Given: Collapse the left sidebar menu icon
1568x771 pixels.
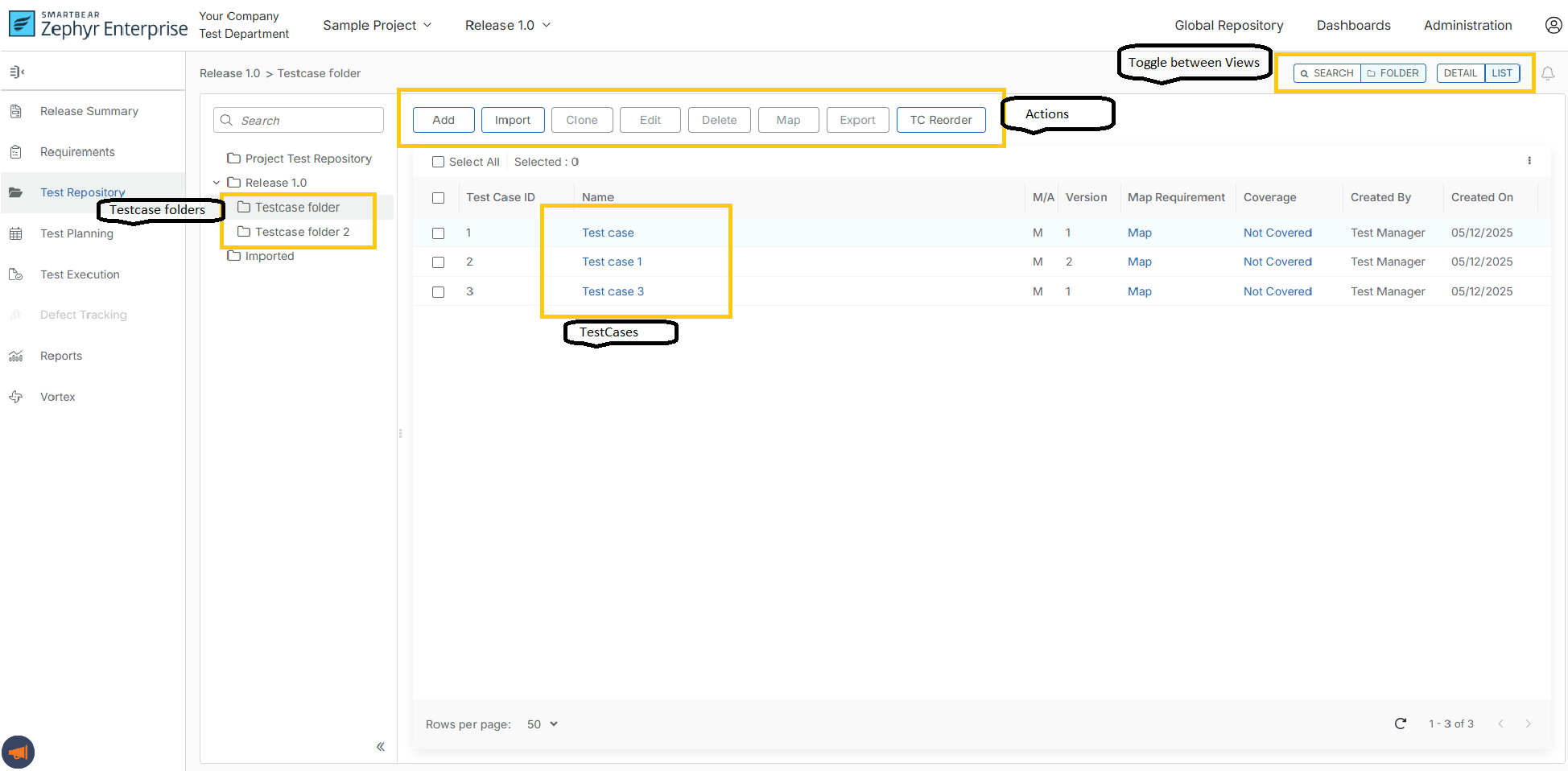Looking at the screenshot, I should pos(17,72).
